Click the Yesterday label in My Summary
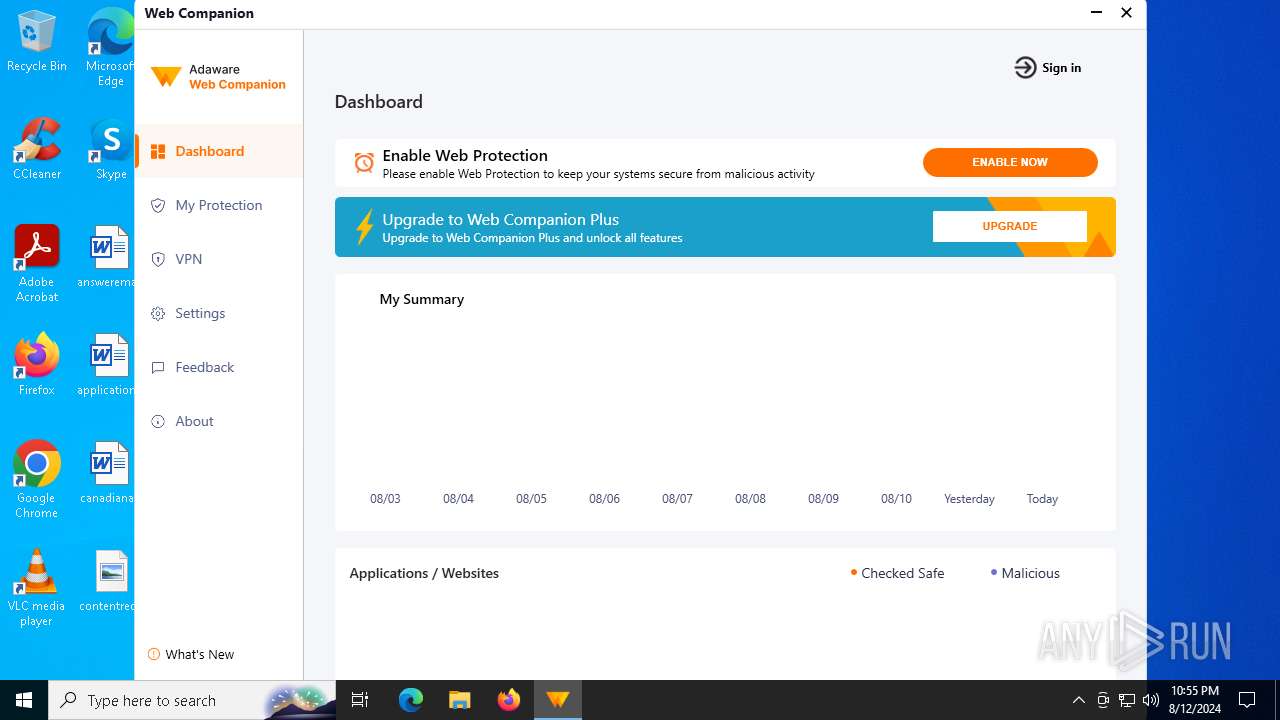 pos(969,499)
